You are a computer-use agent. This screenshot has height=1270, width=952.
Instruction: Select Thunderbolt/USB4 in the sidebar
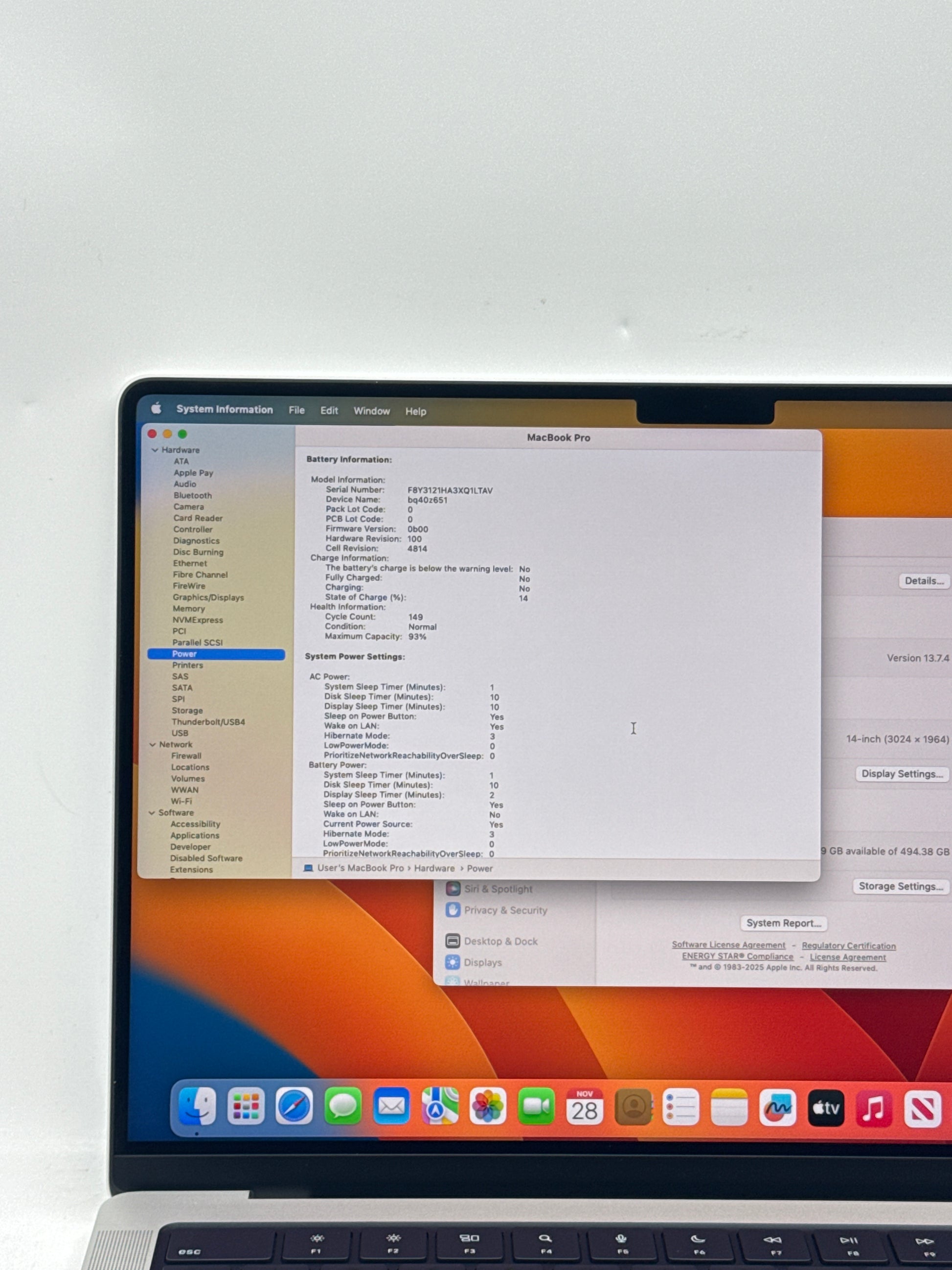[208, 722]
